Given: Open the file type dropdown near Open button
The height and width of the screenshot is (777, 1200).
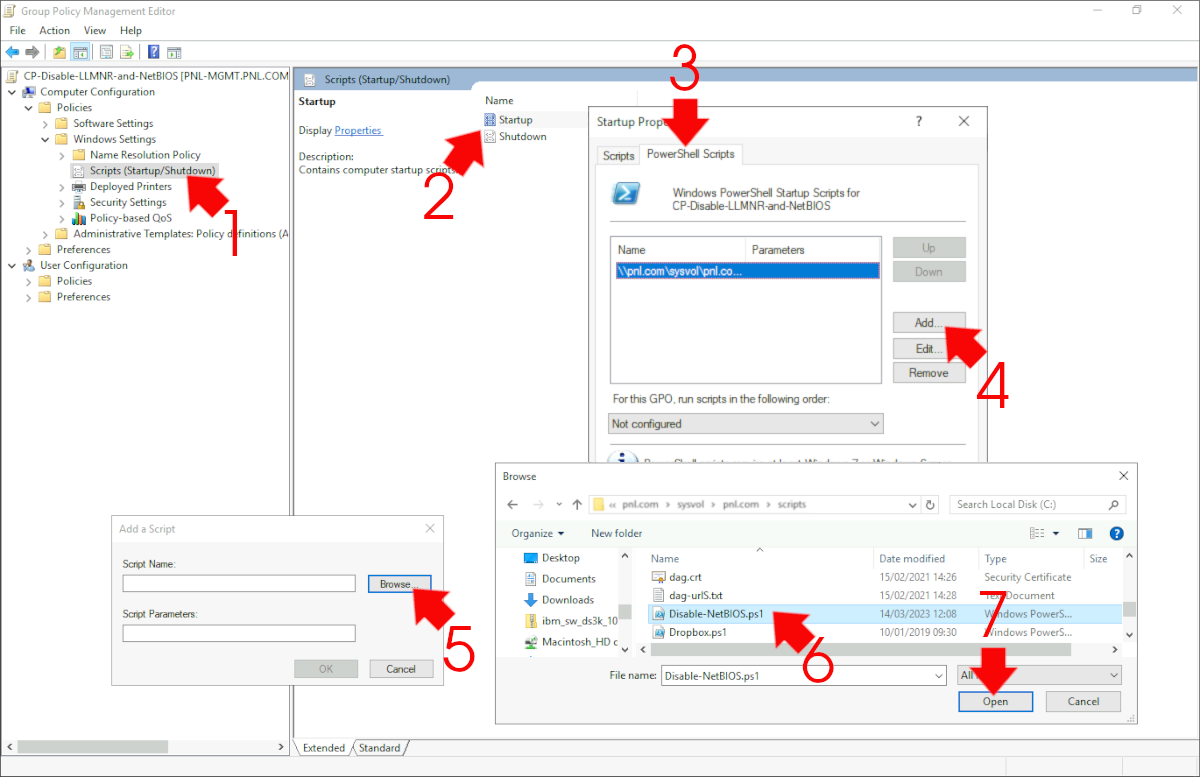Looking at the screenshot, I should pos(1037,674).
